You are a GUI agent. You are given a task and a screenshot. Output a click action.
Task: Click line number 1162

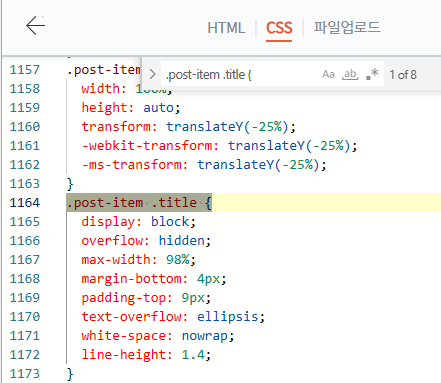(x=25, y=165)
